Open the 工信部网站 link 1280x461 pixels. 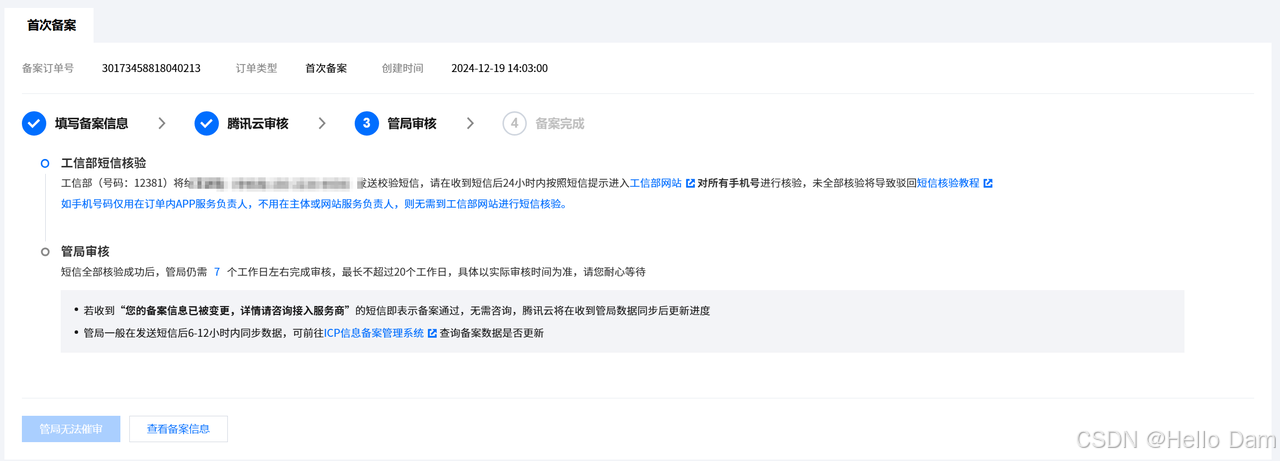pyautogui.click(x=656, y=184)
